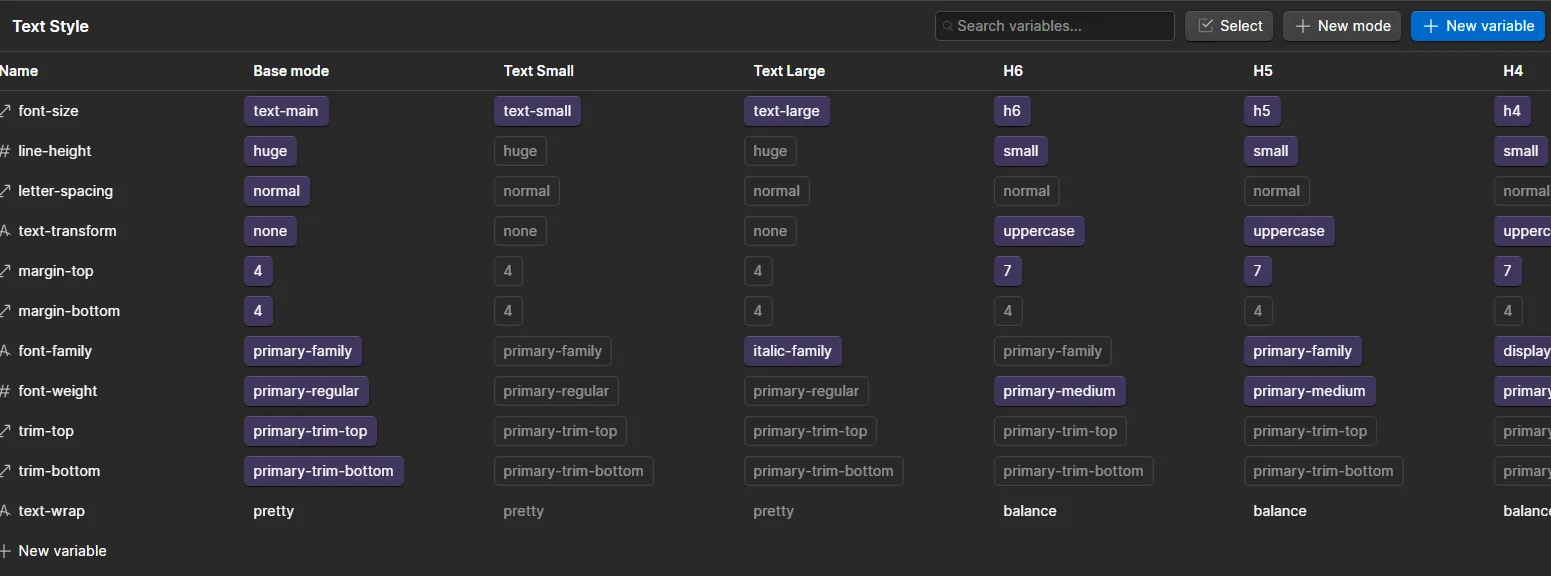Image resolution: width=1551 pixels, height=576 pixels.
Task: Select primary-medium chip in H6 column
Action: (x=1060, y=391)
